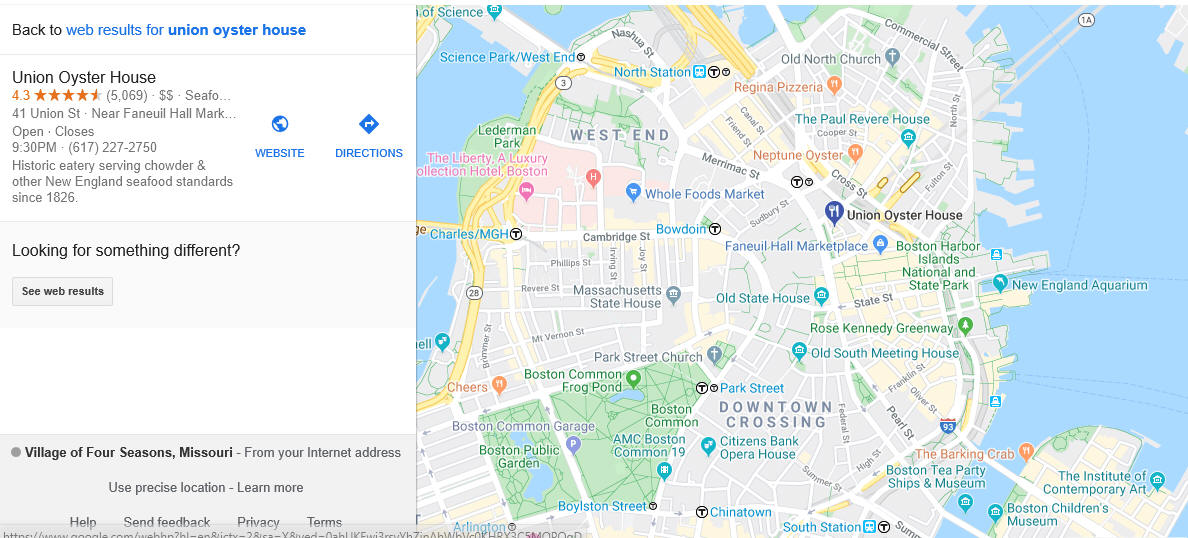Click the Village of Four Seasons, Missouri location text
Image resolution: width=1188 pixels, height=538 pixels.
coord(129,452)
